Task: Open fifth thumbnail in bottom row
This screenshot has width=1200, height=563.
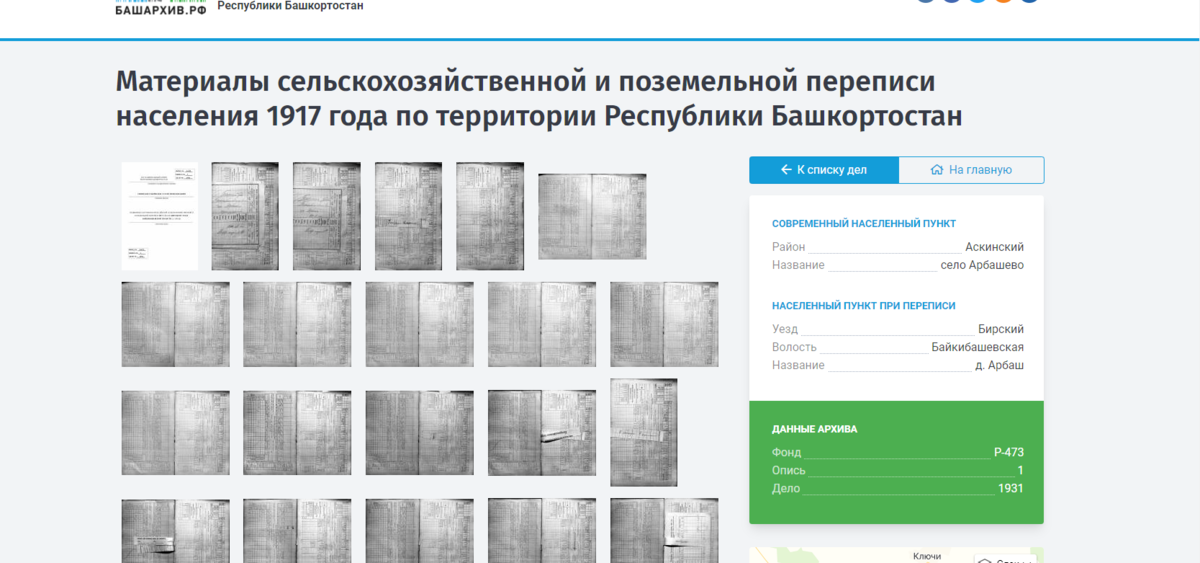Action: (664, 531)
